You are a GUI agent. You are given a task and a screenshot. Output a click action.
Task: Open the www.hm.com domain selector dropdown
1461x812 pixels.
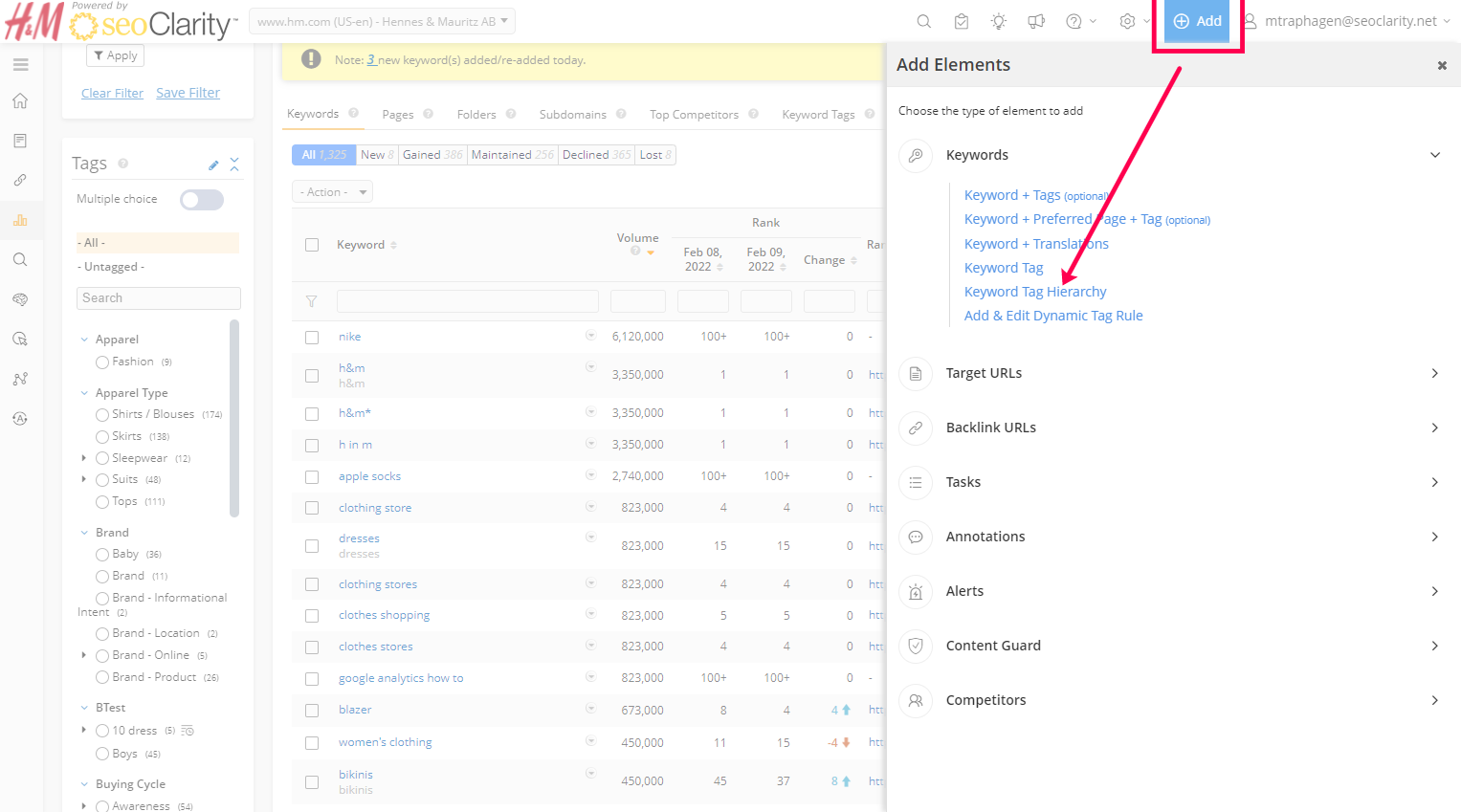pos(382,21)
